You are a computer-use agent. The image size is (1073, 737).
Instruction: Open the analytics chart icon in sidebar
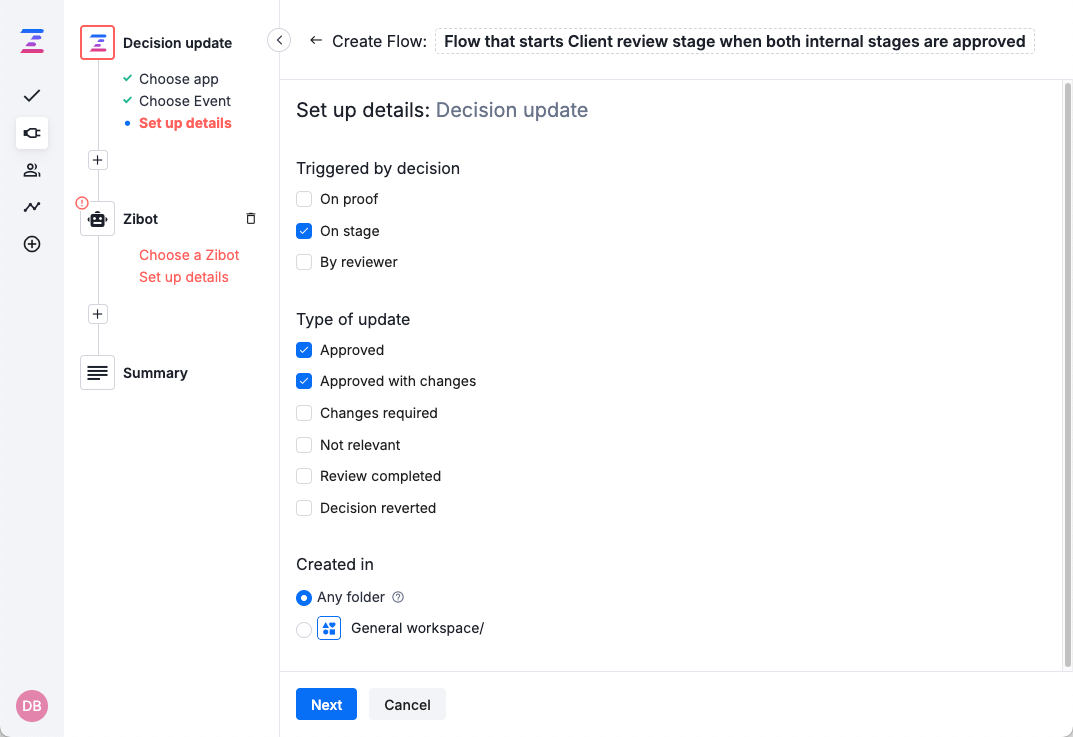tap(32, 207)
